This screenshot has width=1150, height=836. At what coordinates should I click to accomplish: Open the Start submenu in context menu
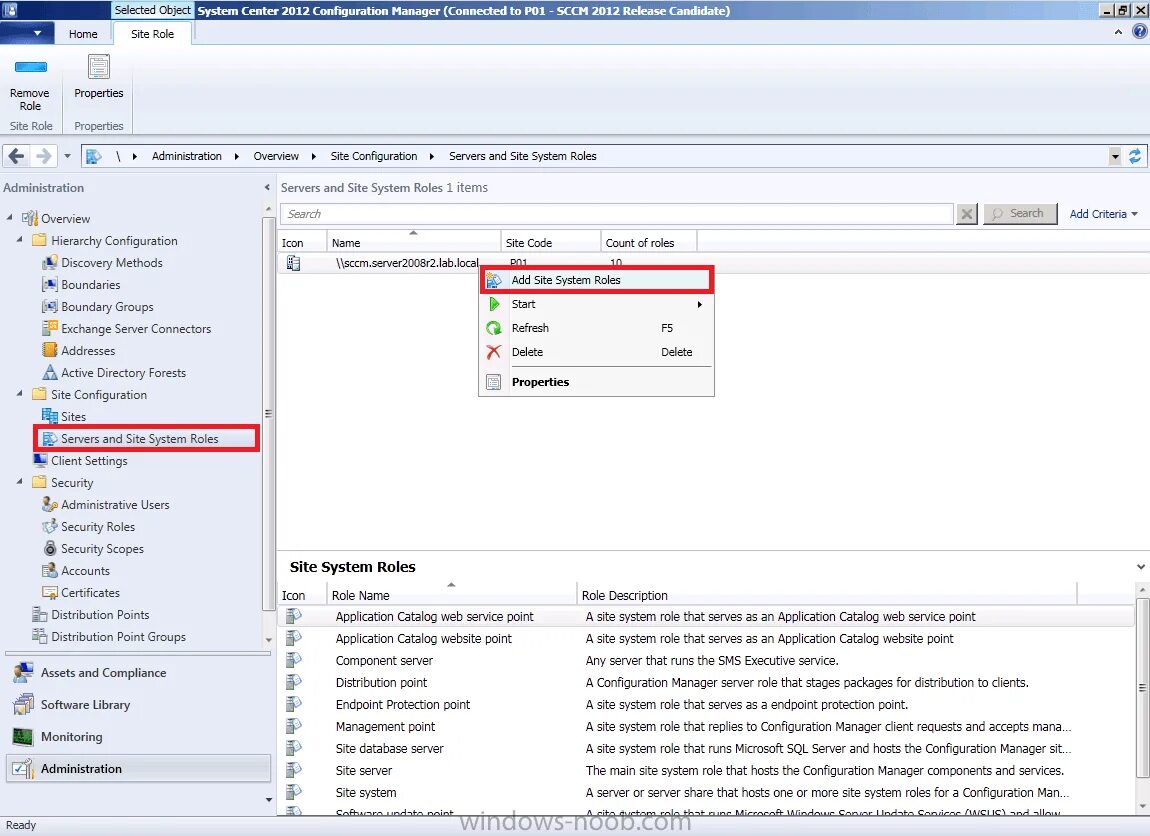point(596,304)
